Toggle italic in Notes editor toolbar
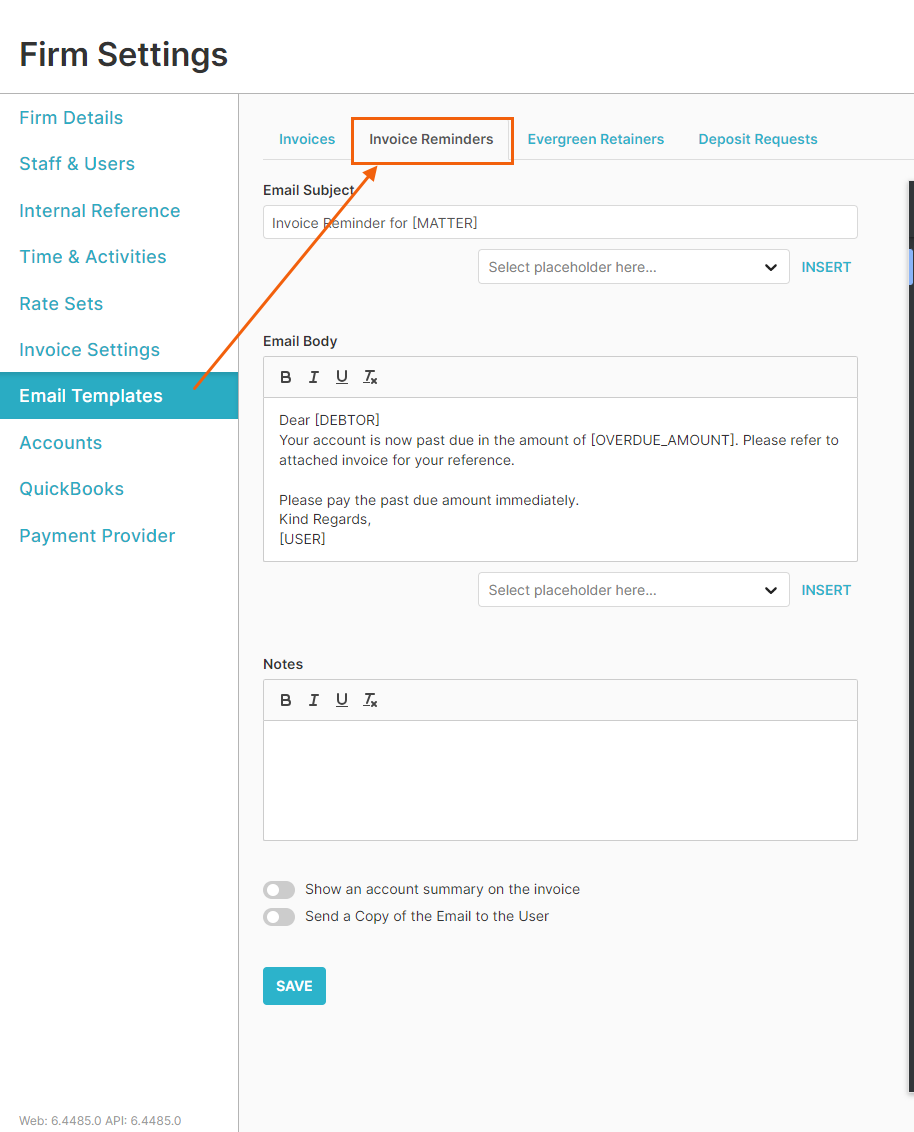This screenshot has width=914, height=1132. click(314, 700)
